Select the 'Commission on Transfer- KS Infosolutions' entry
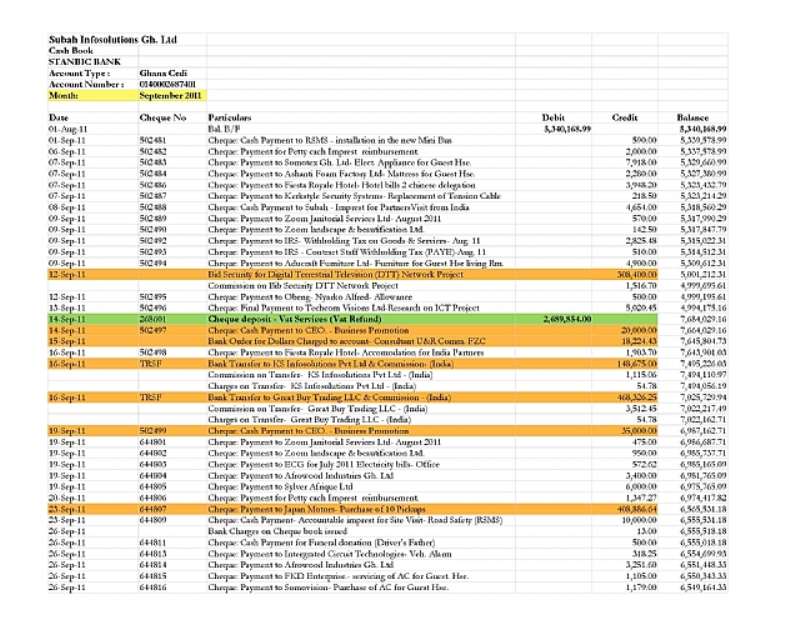 click(320, 375)
